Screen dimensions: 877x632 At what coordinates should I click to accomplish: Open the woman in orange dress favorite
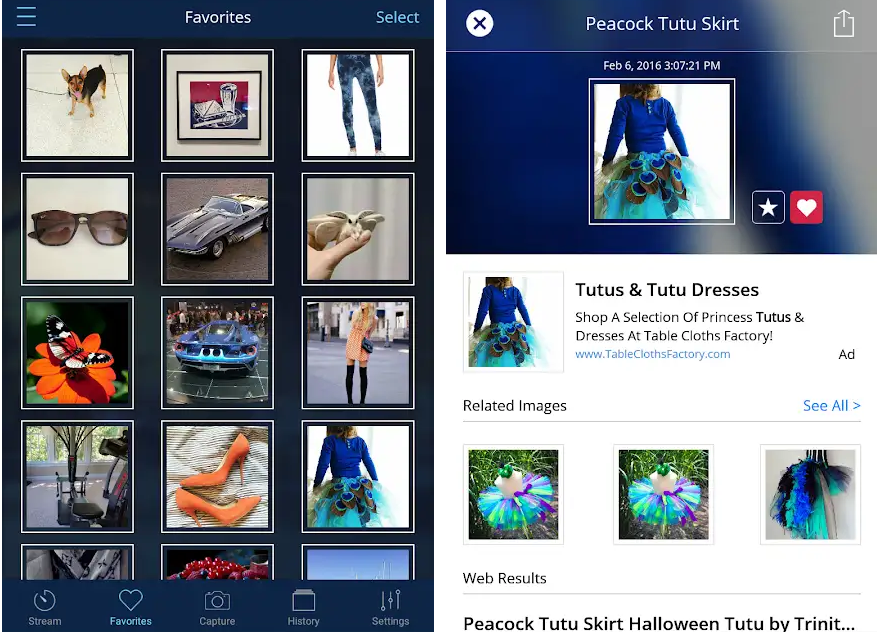(358, 353)
